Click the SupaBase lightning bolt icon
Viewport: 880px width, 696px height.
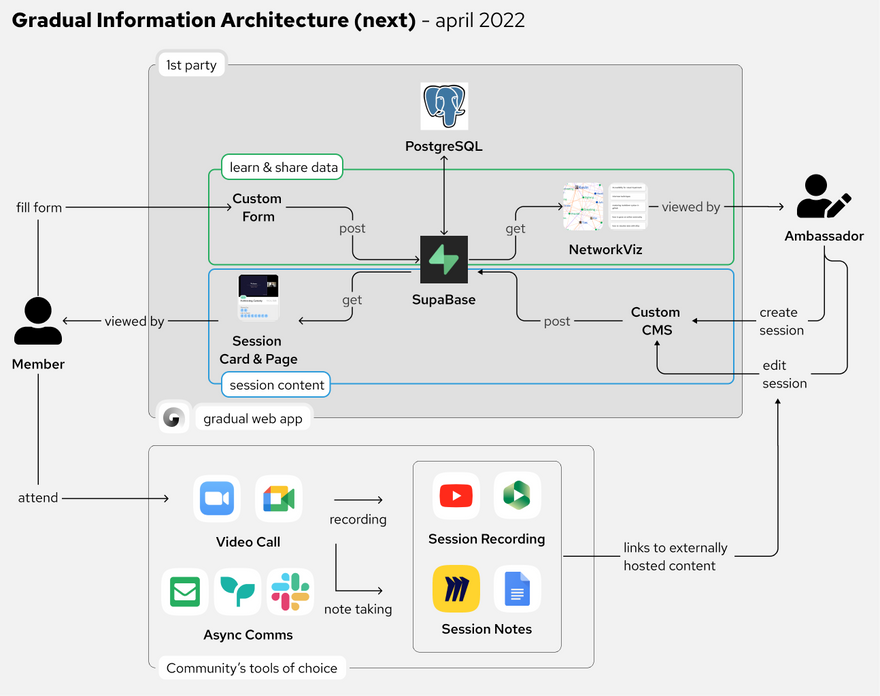pos(444,259)
